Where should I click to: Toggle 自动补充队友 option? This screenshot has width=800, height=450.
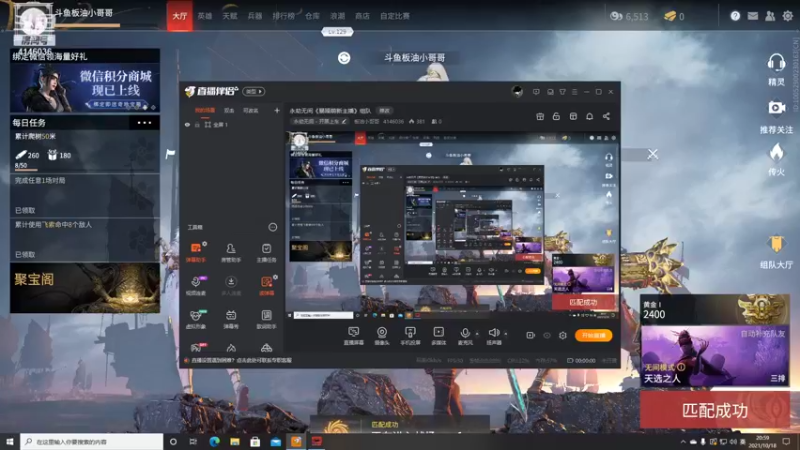point(763,334)
